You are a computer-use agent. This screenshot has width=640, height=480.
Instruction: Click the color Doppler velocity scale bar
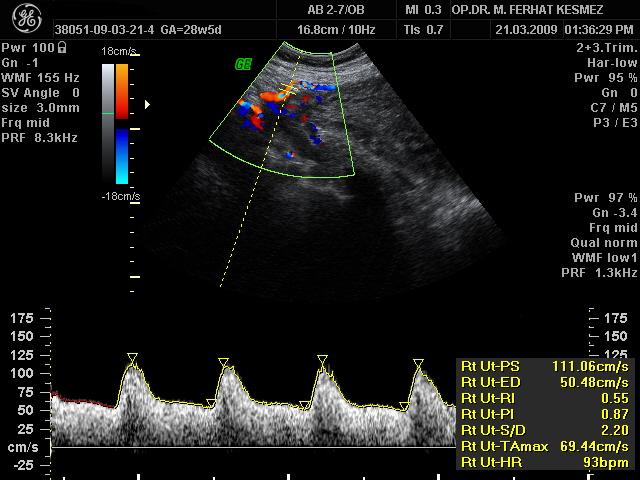pyautogui.click(x=121, y=124)
